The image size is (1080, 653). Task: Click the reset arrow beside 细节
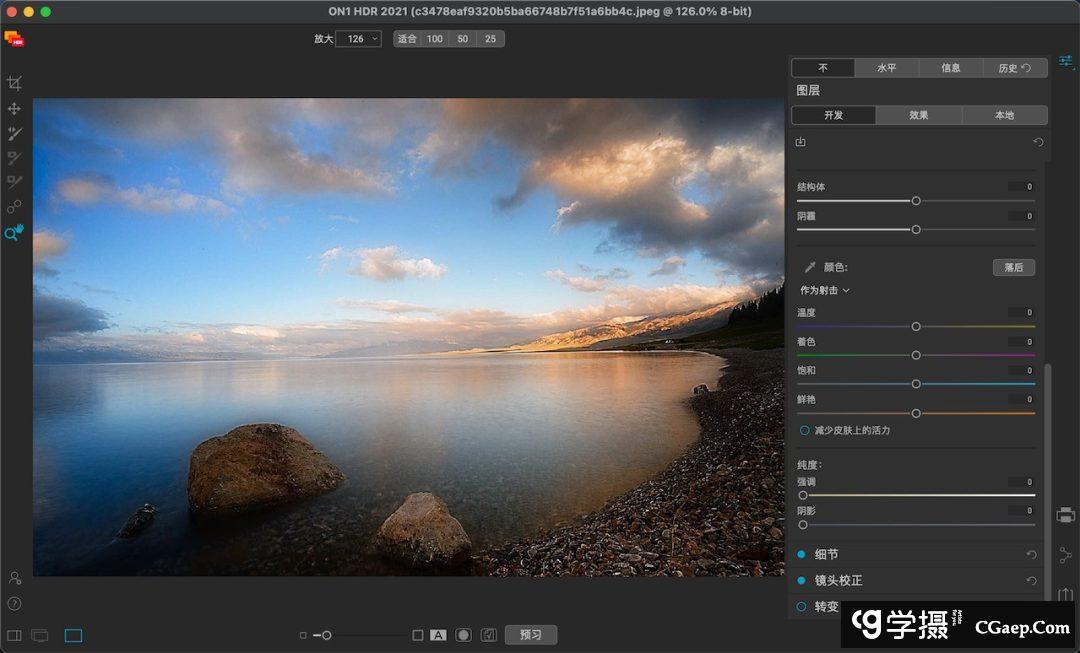[1031, 555]
